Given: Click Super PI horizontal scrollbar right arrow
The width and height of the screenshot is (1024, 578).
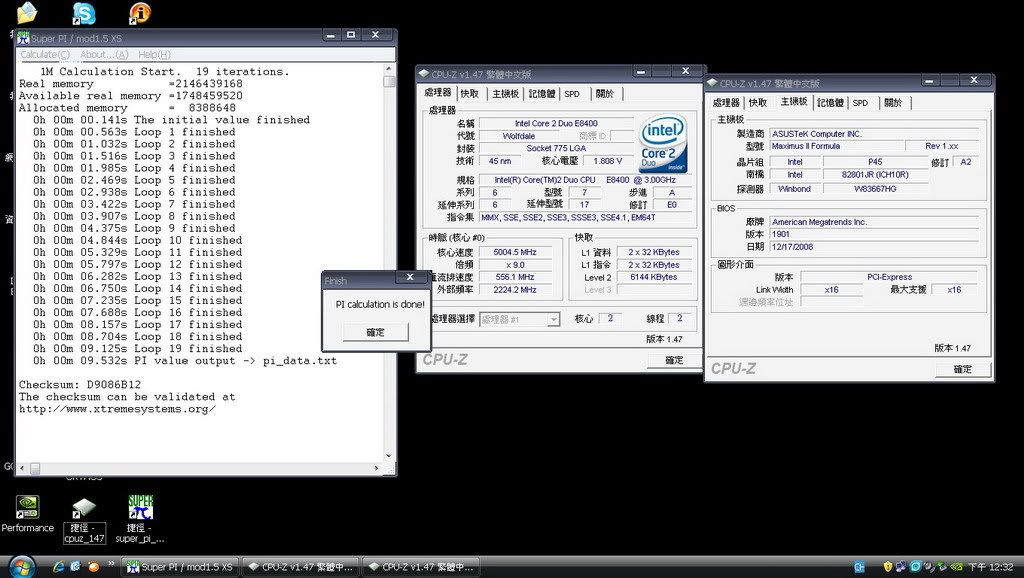Looking at the screenshot, I should coord(377,468).
